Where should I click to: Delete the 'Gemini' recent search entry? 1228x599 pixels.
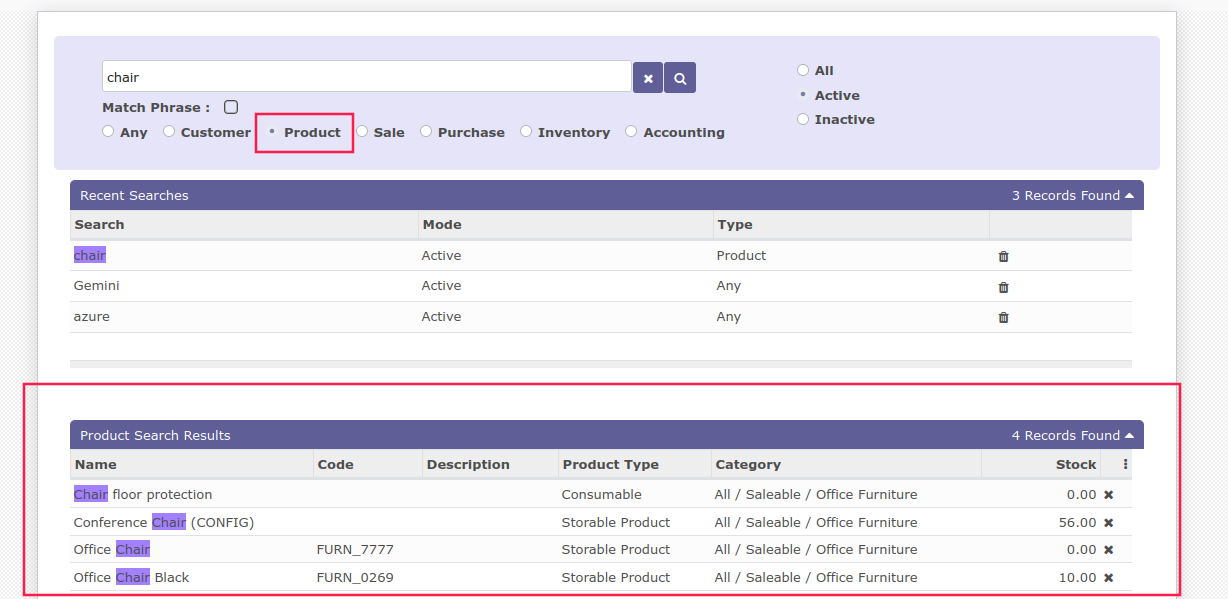pos(1004,287)
